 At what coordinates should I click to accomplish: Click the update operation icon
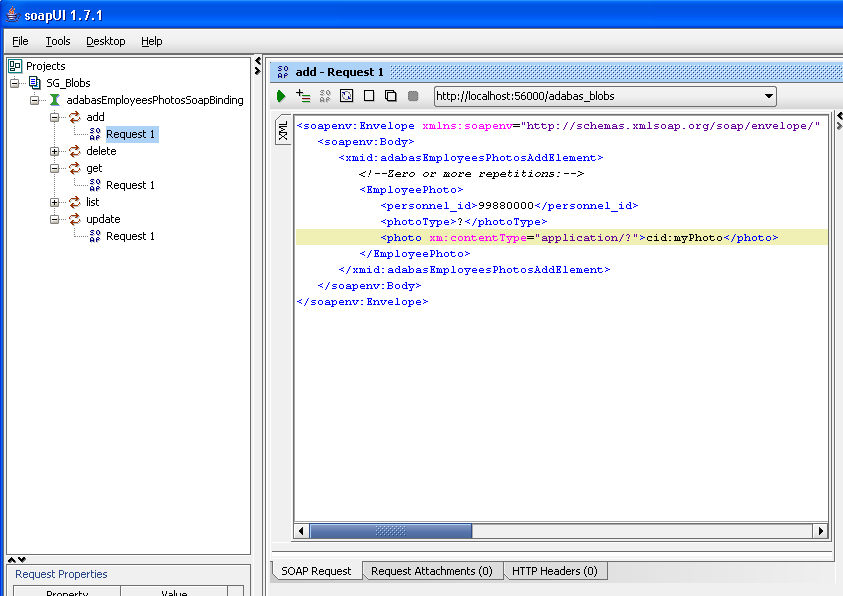point(75,219)
